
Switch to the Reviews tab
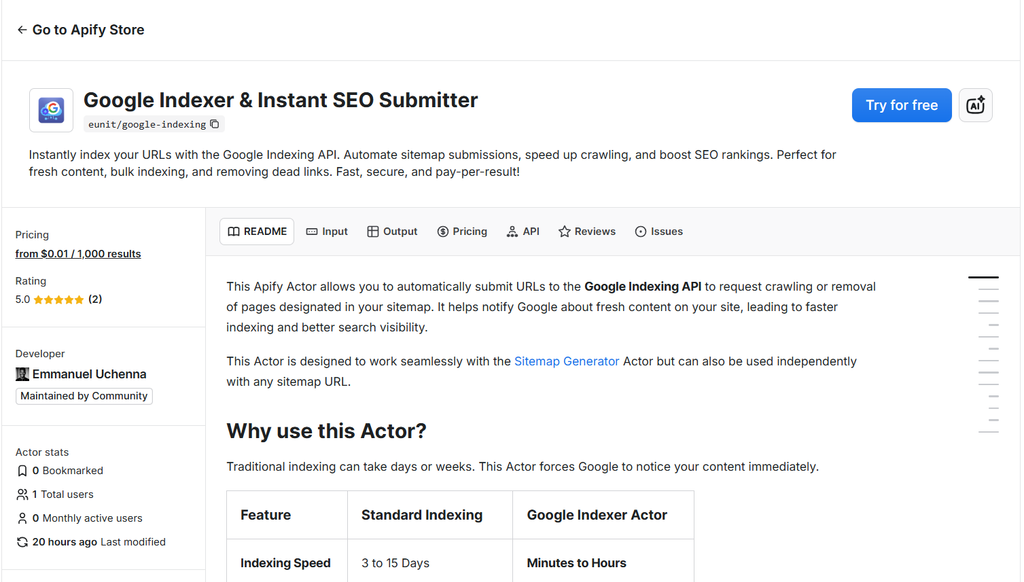(586, 231)
